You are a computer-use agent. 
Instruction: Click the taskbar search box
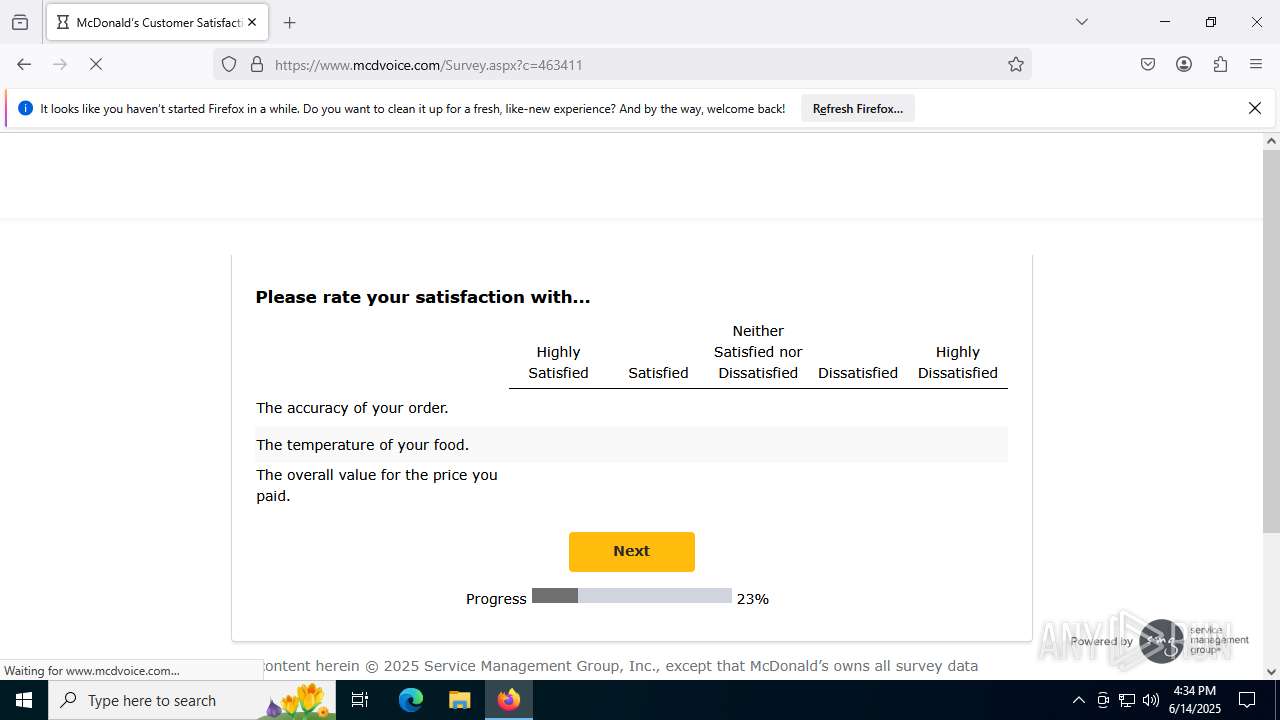pyautogui.click(x=192, y=700)
